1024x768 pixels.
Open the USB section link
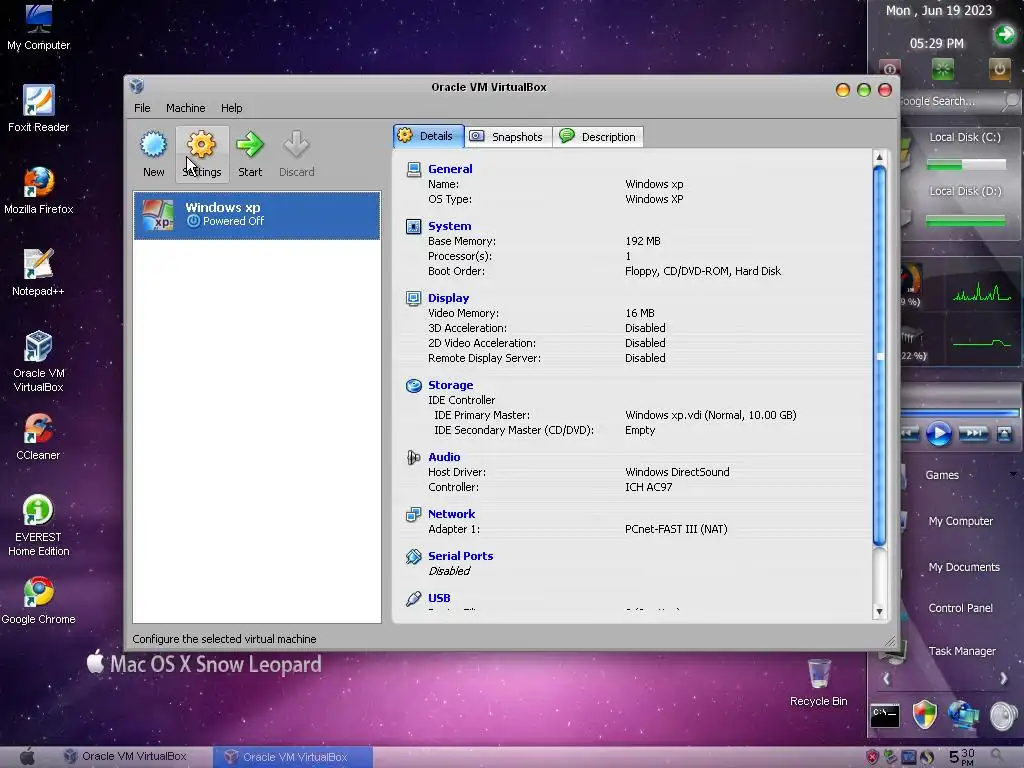click(439, 598)
